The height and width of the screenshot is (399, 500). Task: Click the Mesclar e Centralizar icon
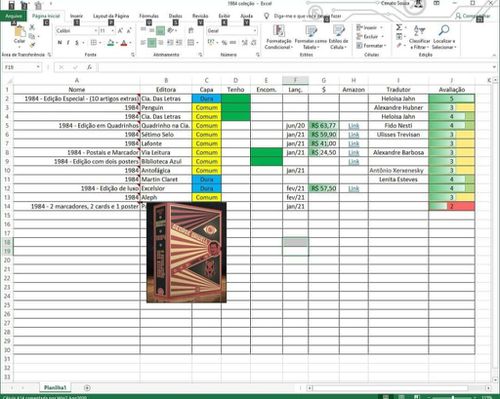tap(191, 43)
